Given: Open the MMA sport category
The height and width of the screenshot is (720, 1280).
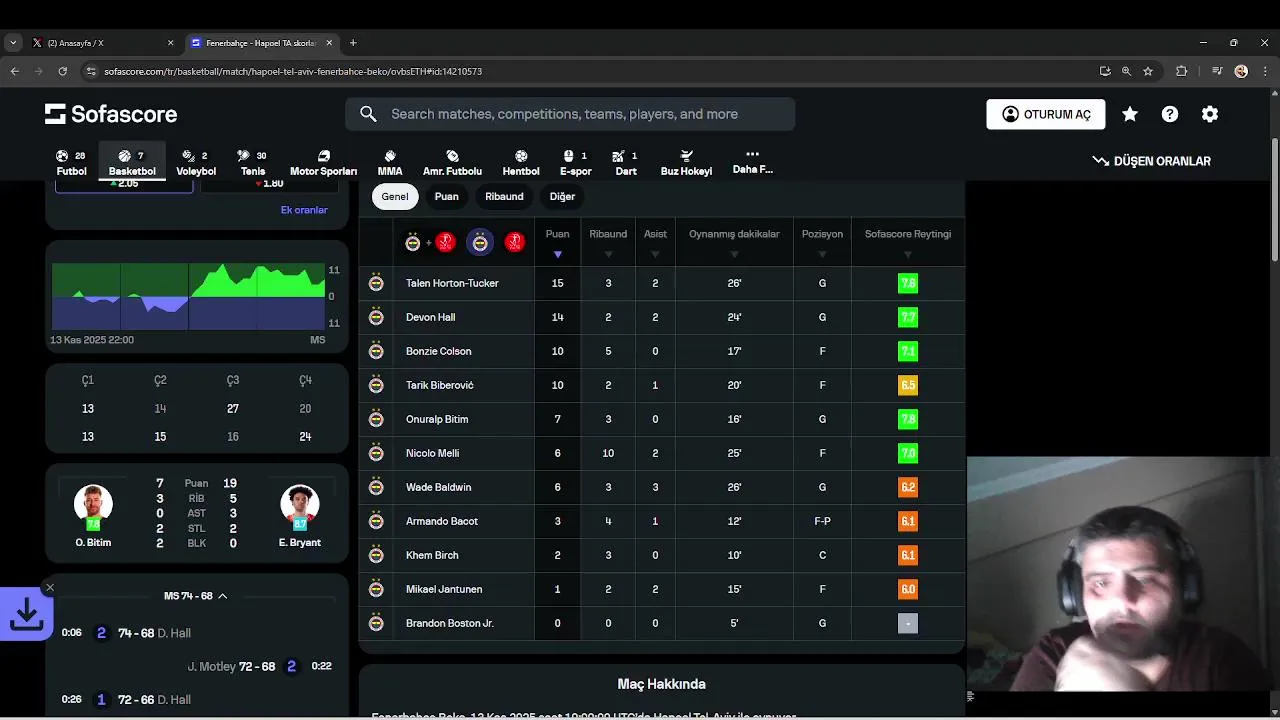Looking at the screenshot, I should (x=390, y=163).
